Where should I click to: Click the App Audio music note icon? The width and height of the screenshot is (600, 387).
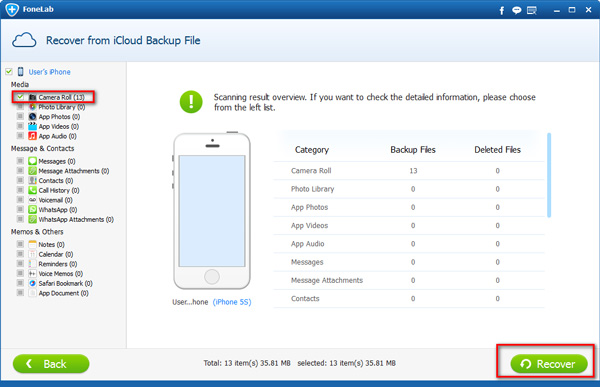pos(33,136)
